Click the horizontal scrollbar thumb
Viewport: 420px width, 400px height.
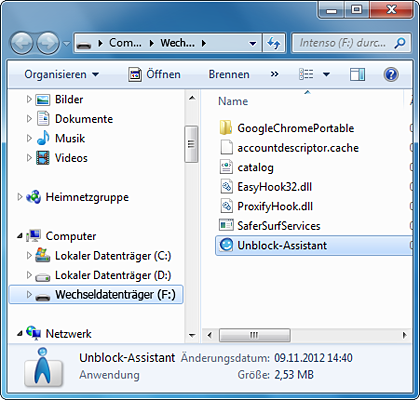click(x=254, y=335)
